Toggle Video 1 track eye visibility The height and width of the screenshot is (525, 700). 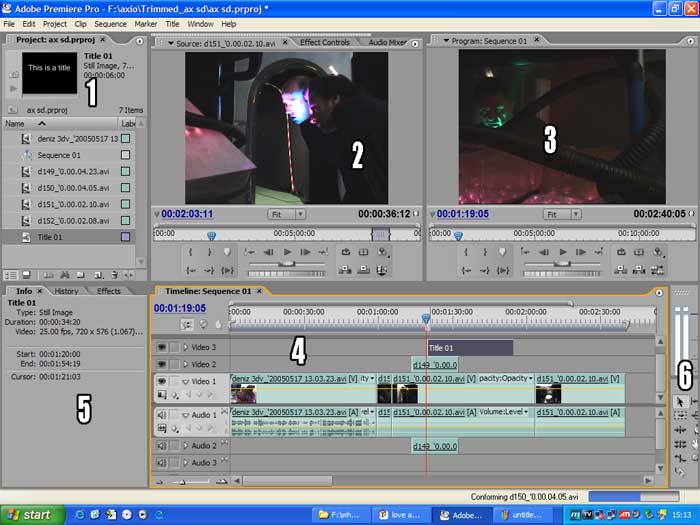coord(162,381)
